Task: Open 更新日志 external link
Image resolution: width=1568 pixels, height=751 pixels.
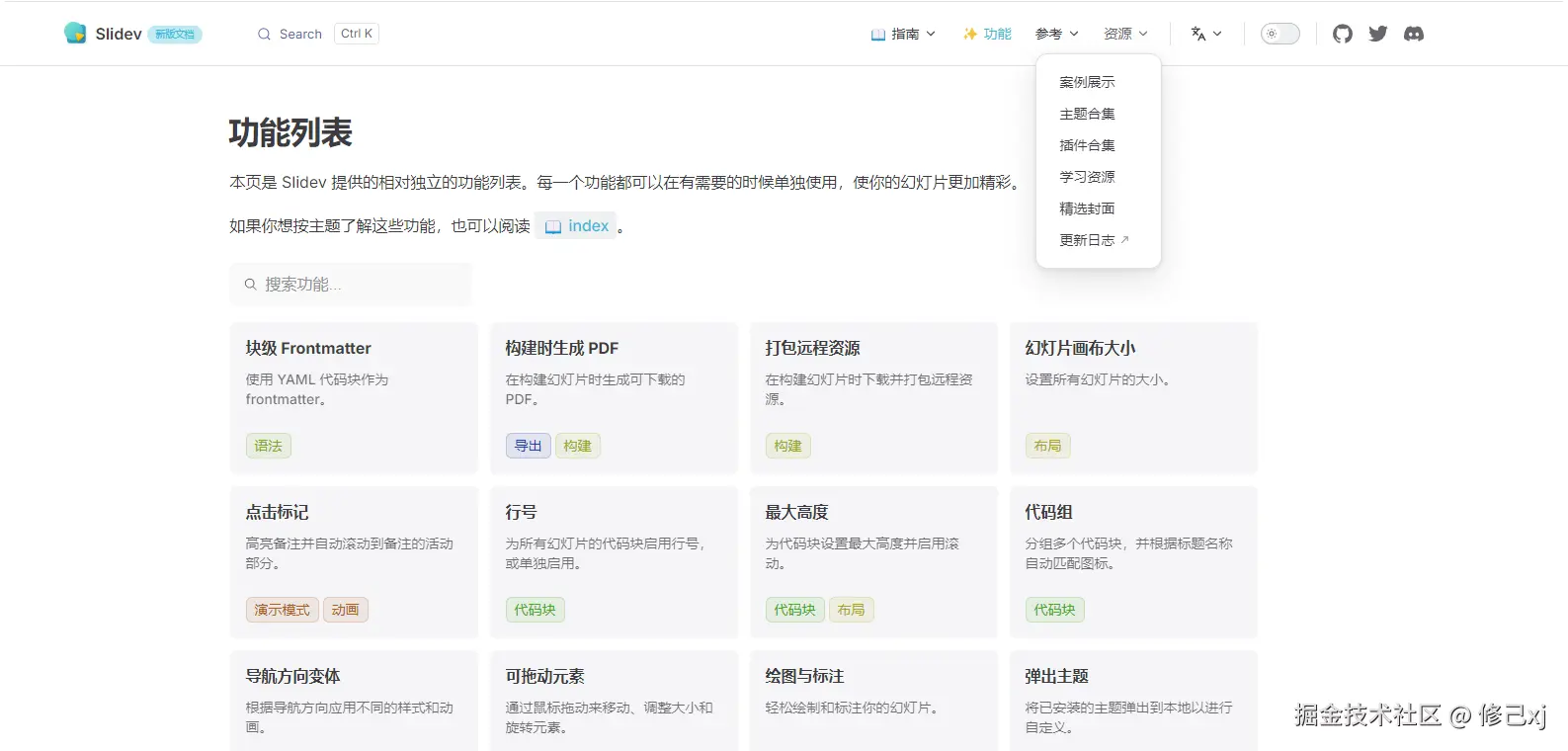Action: click(1094, 240)
